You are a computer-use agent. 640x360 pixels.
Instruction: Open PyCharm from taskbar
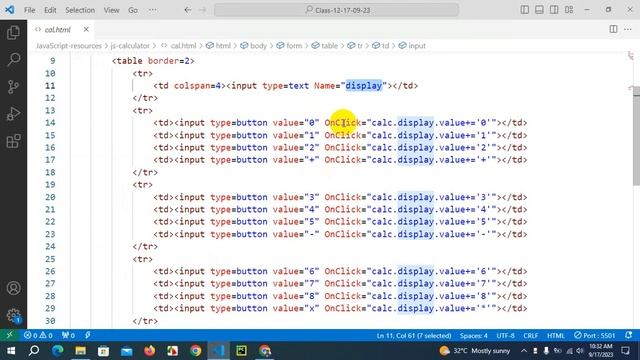coord(241,351)
